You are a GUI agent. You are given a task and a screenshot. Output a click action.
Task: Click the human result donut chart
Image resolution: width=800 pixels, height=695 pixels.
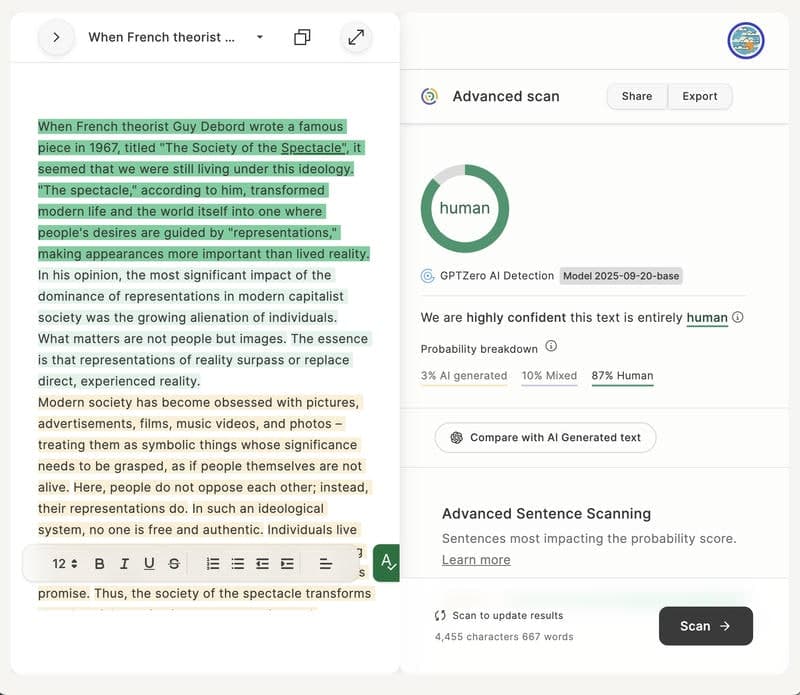coord(465,209)
